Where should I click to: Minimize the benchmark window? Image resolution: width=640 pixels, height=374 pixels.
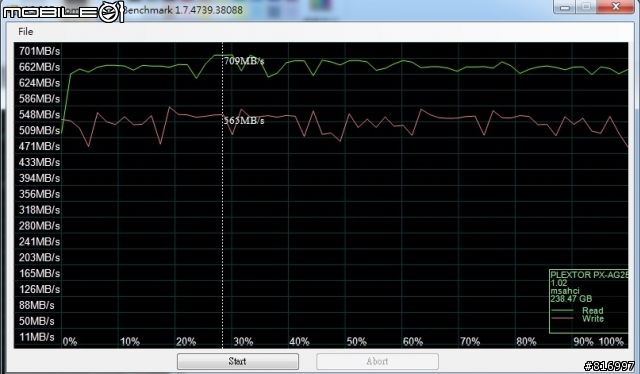click(565, 7)
